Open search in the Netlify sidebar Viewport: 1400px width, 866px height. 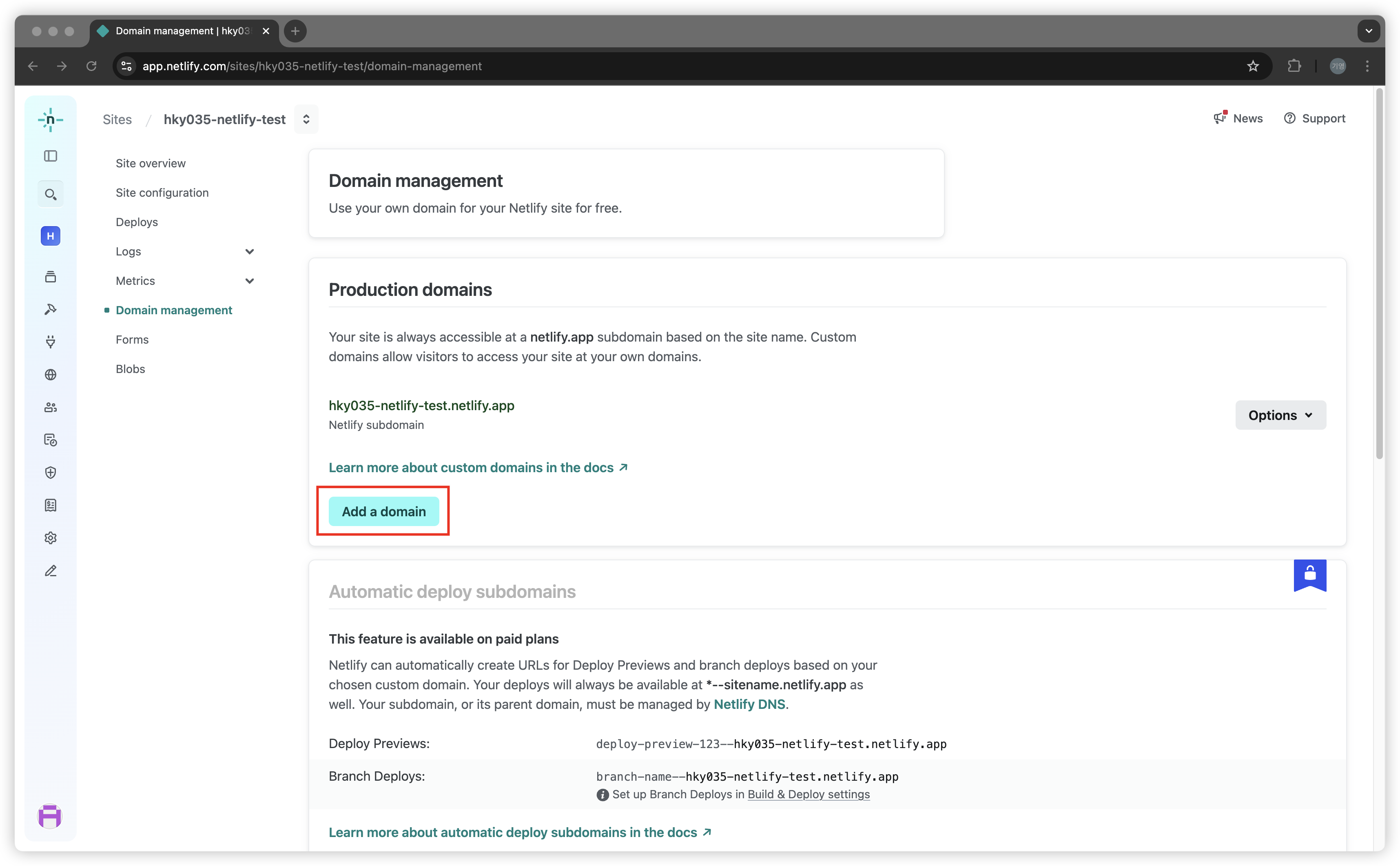[x=50, y=195]
